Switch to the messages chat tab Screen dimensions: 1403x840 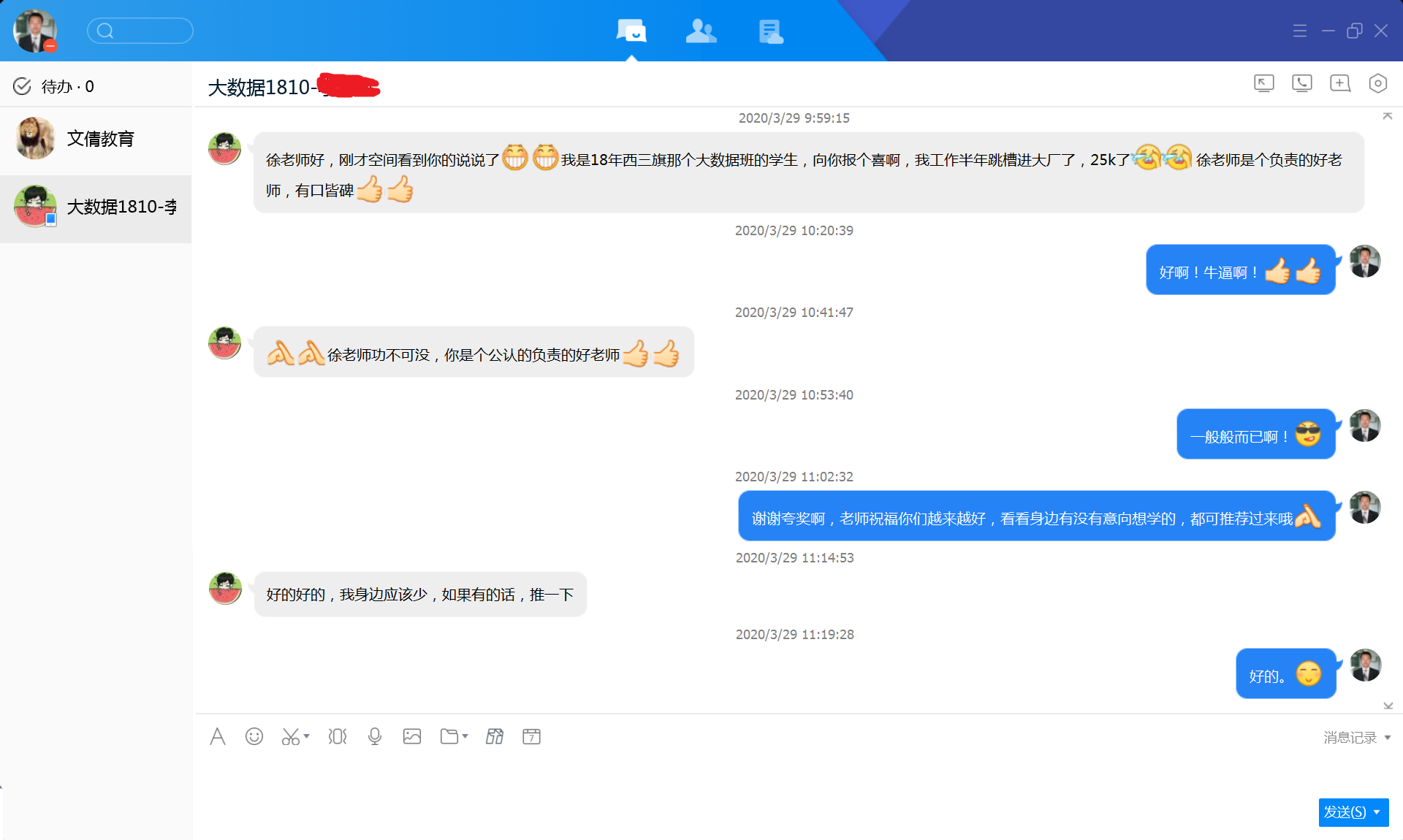pos(631,31)
